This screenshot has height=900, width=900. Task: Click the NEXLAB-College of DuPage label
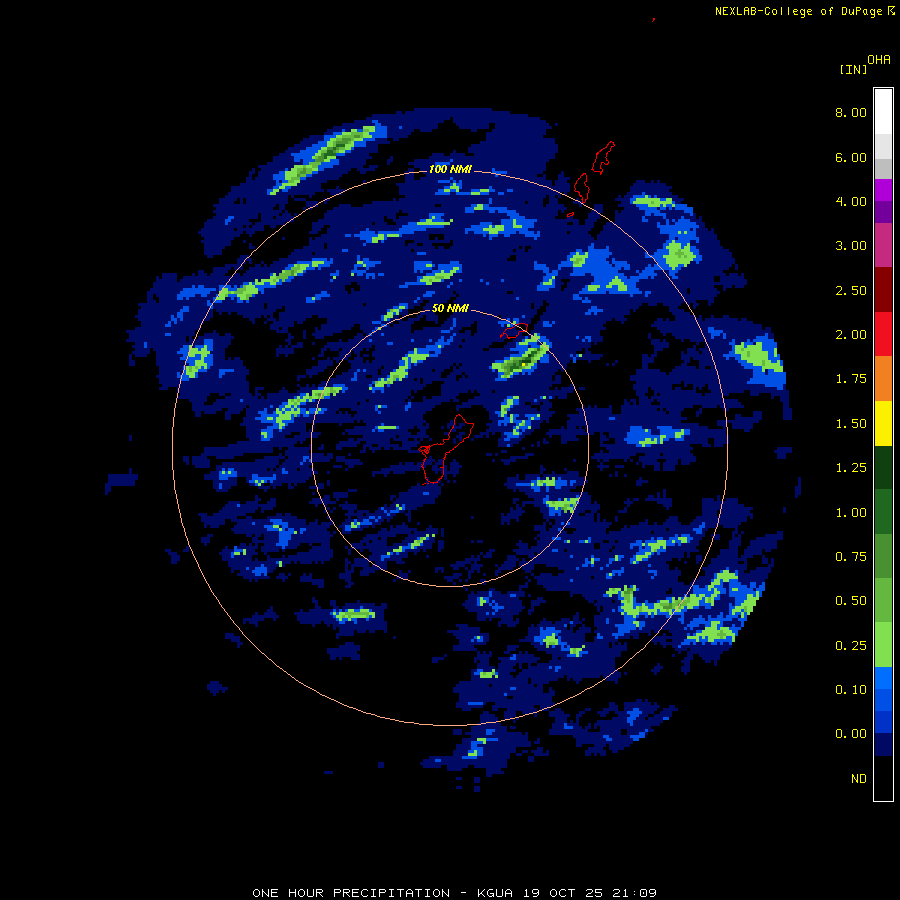pos(798,11)
